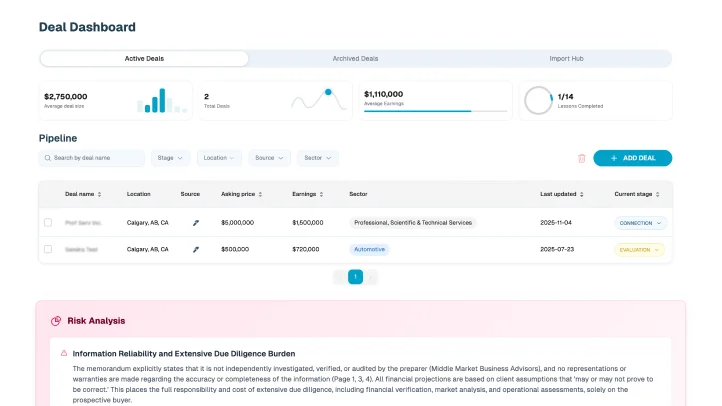Switch to the Active Deals tab
This screenshot has height=406, width=722.
click(x=144, y=58)
